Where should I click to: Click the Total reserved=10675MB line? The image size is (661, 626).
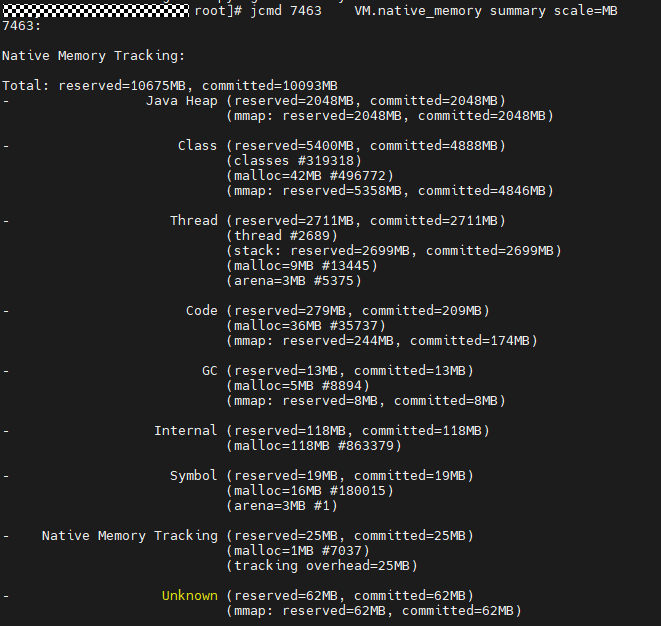coord(170,85)
